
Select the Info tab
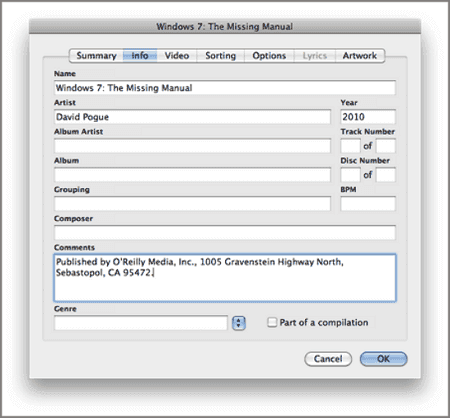click(140, 56)
